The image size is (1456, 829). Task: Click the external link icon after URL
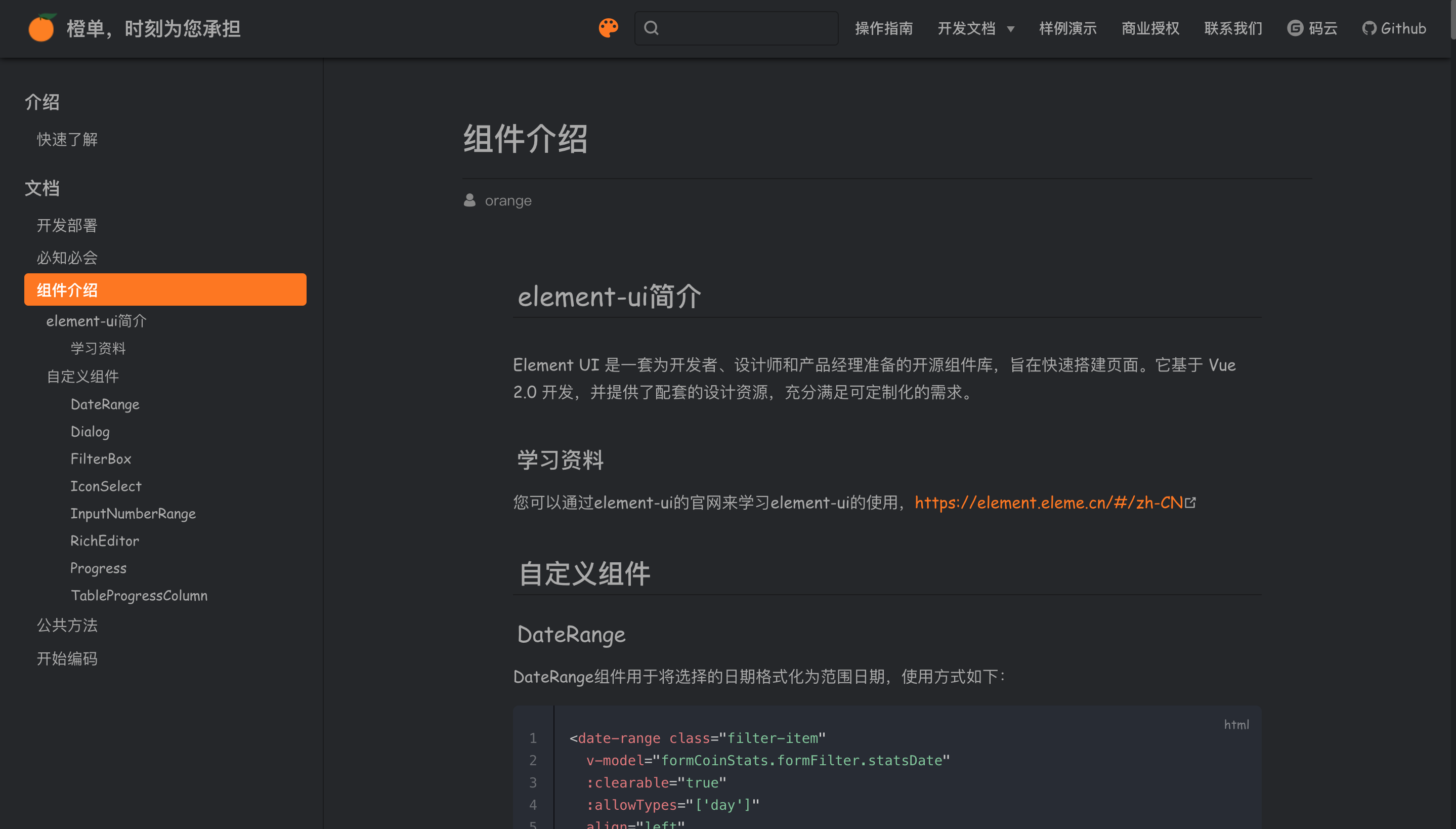pyautogui.click(x=1190, y=502)
